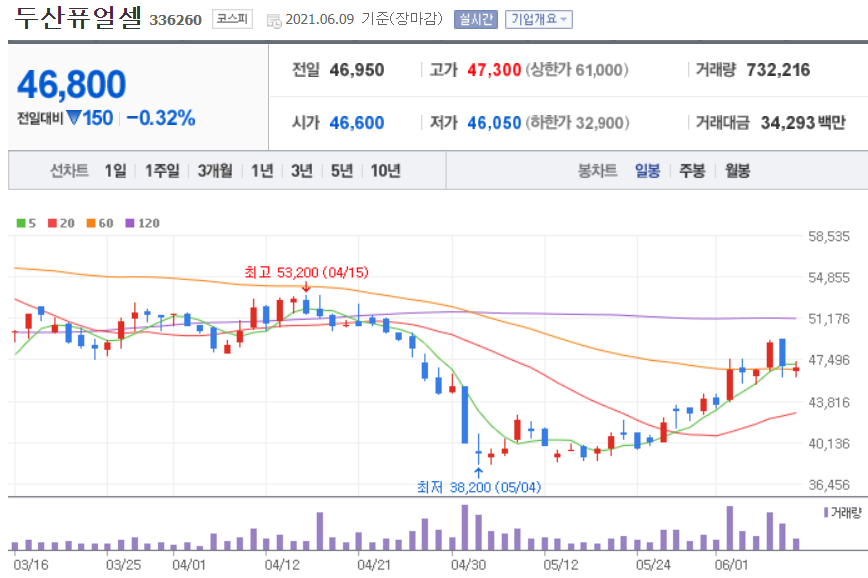Click the 04/12 date axis label
Image resolution: width=868 pixels, height=578 pixels.
point(282,565)
